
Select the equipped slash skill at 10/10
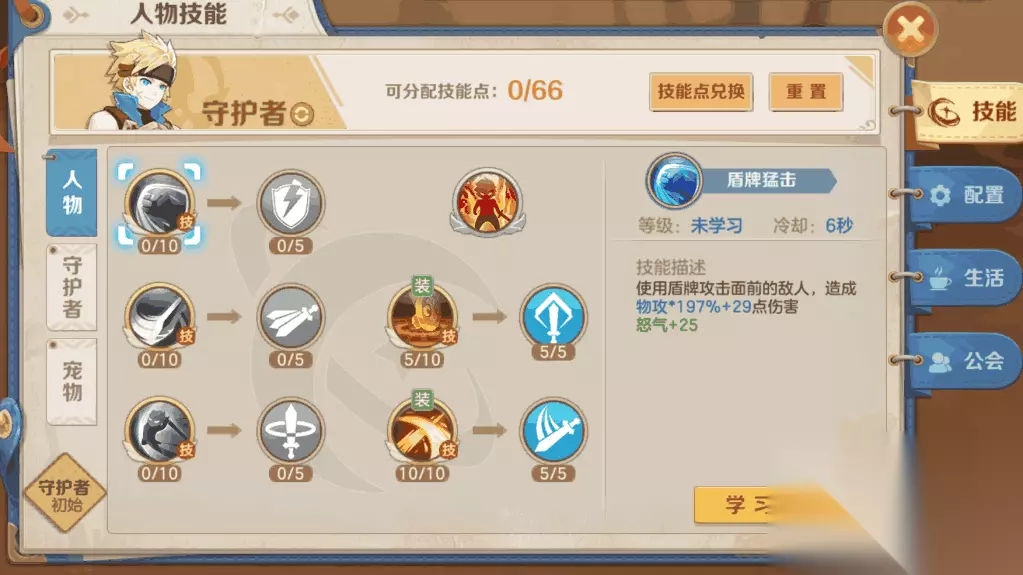pos(422,431)
